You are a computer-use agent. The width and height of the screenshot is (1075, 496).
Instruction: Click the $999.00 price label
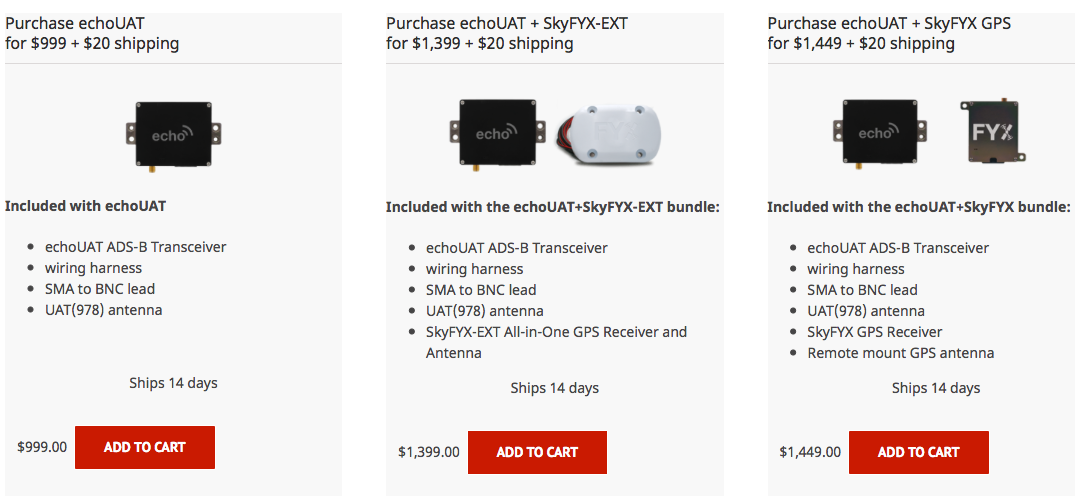click(x=42, y=447)
